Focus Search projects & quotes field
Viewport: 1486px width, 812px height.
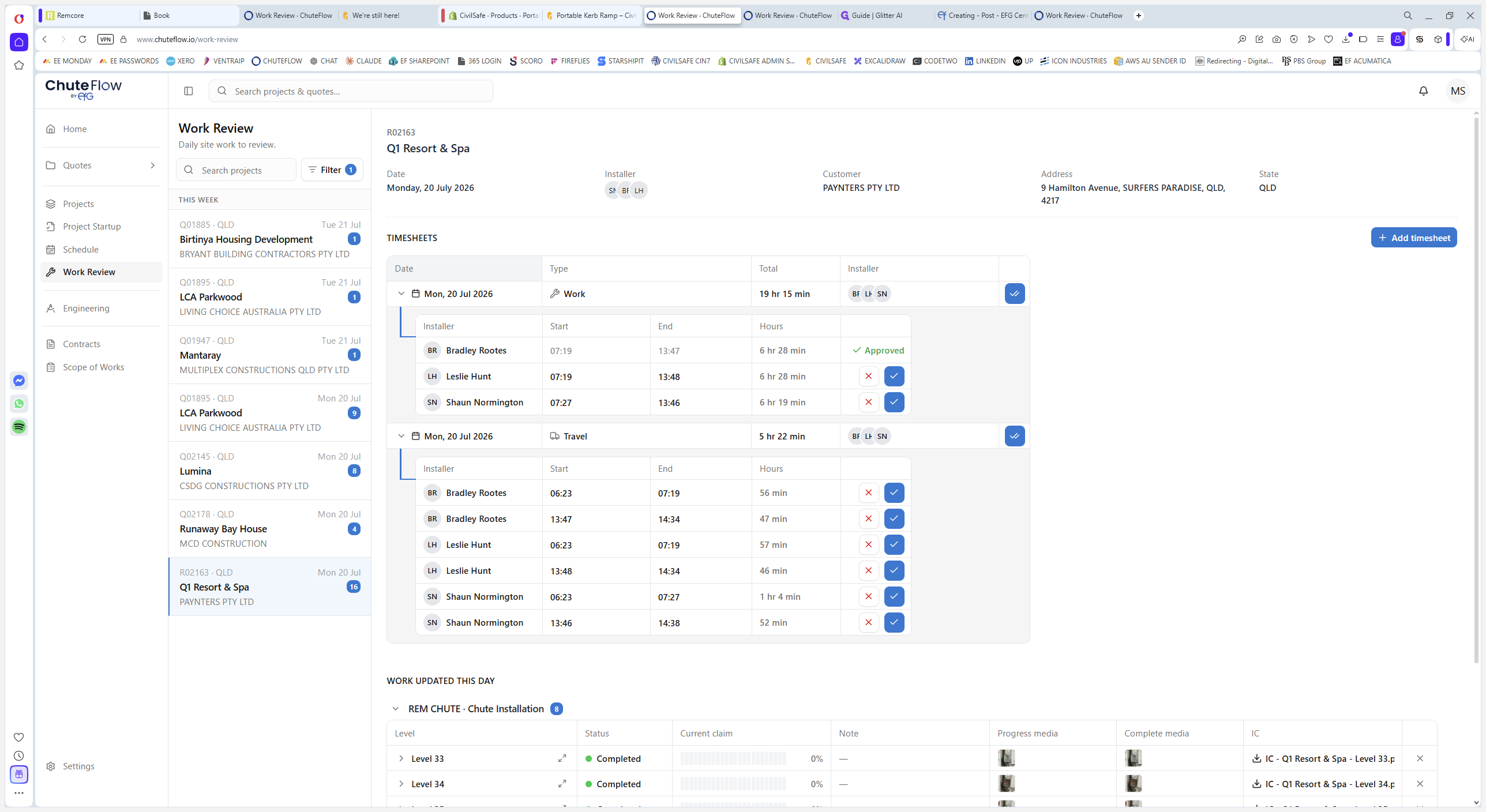click(x=351, y=91)
